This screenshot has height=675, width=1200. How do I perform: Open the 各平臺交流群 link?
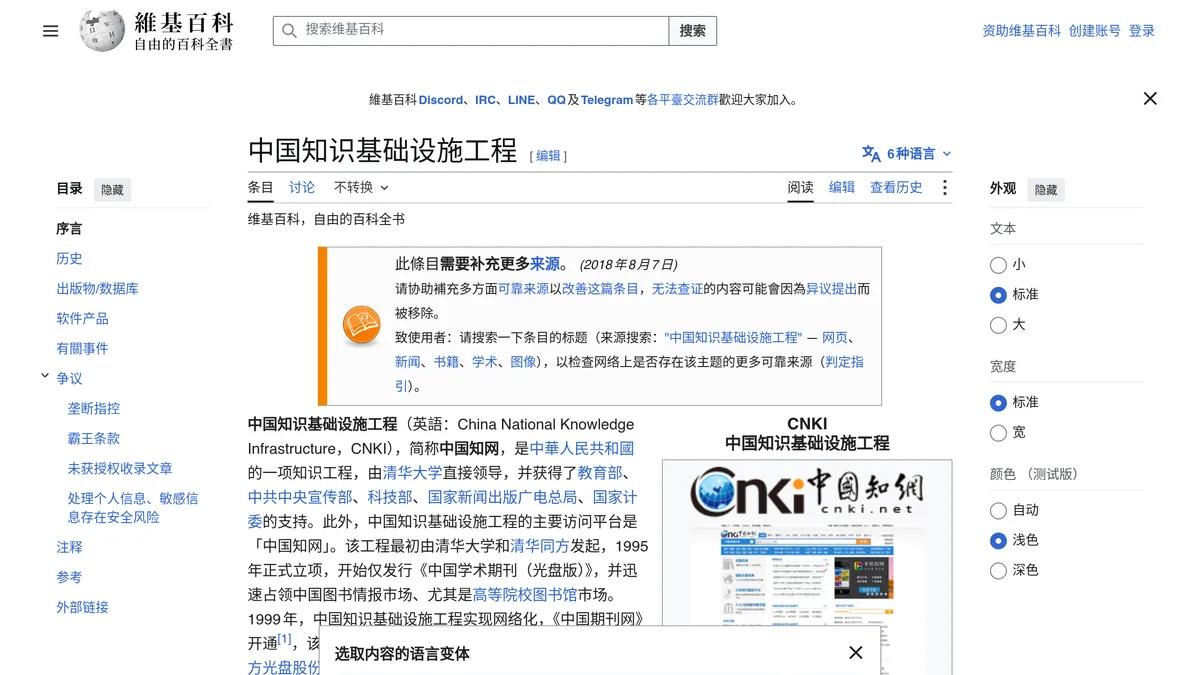(683, 100)
